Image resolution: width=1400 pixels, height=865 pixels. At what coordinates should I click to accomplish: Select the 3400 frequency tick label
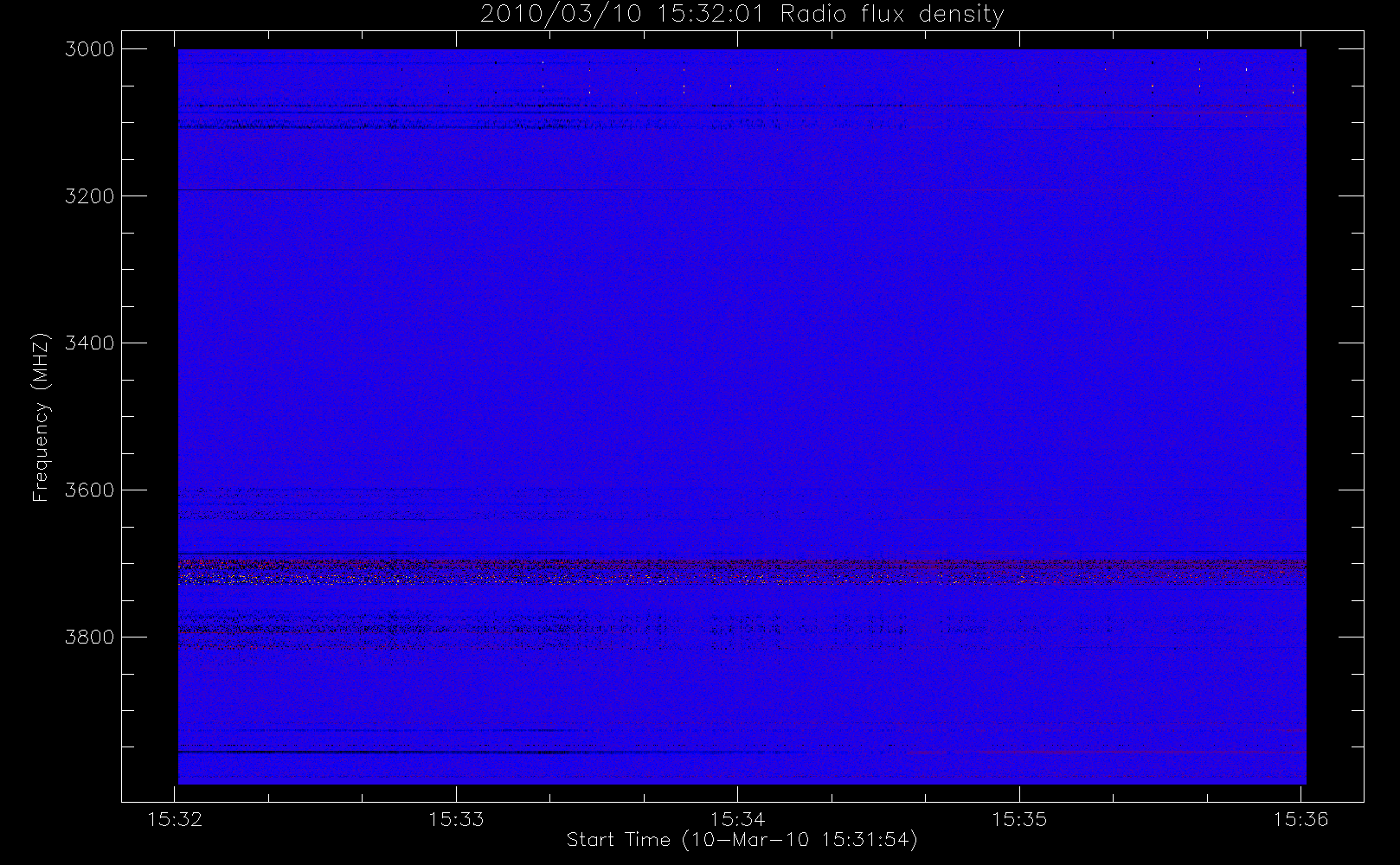point(90,343)
